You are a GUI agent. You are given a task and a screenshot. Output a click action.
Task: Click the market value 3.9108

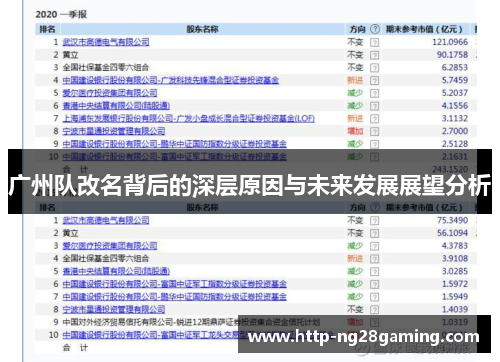(455, 258)
